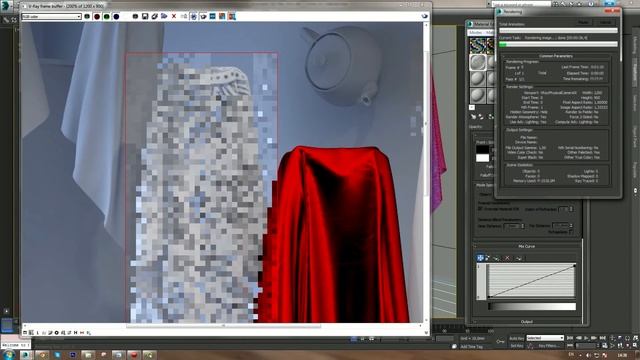Click the greyscale gradient bar below Mix Curve
Image resolution: width=640 pixels, height=360 pixels.
click(x=532, y=307)
